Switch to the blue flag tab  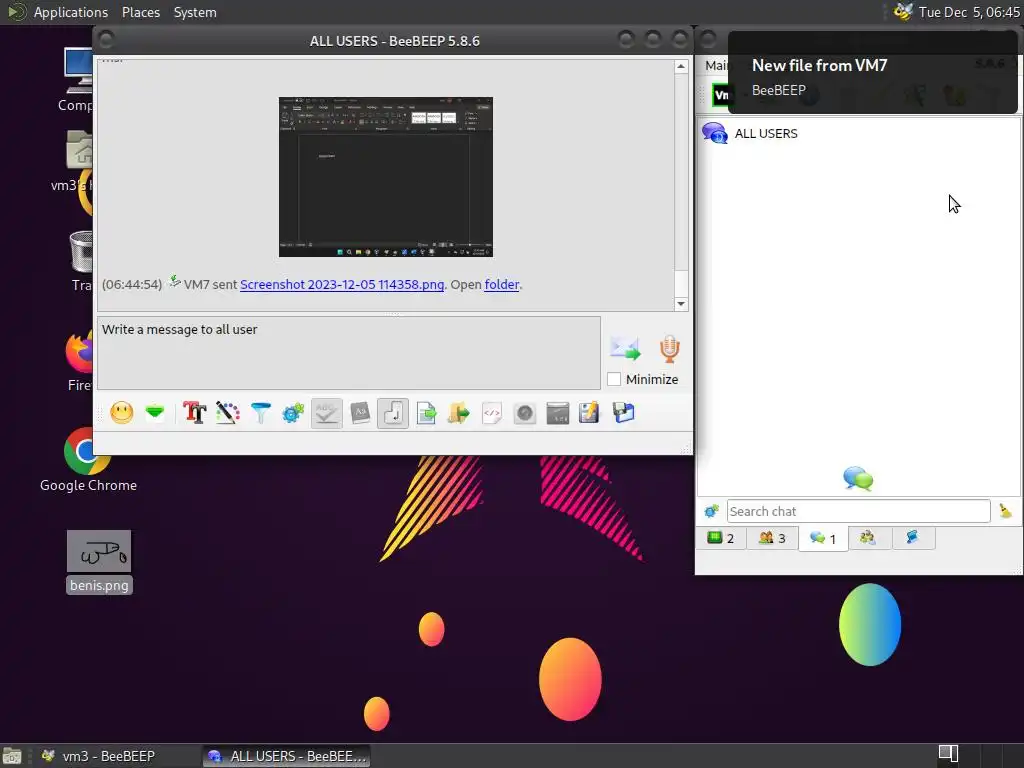(x=912, y=538)
